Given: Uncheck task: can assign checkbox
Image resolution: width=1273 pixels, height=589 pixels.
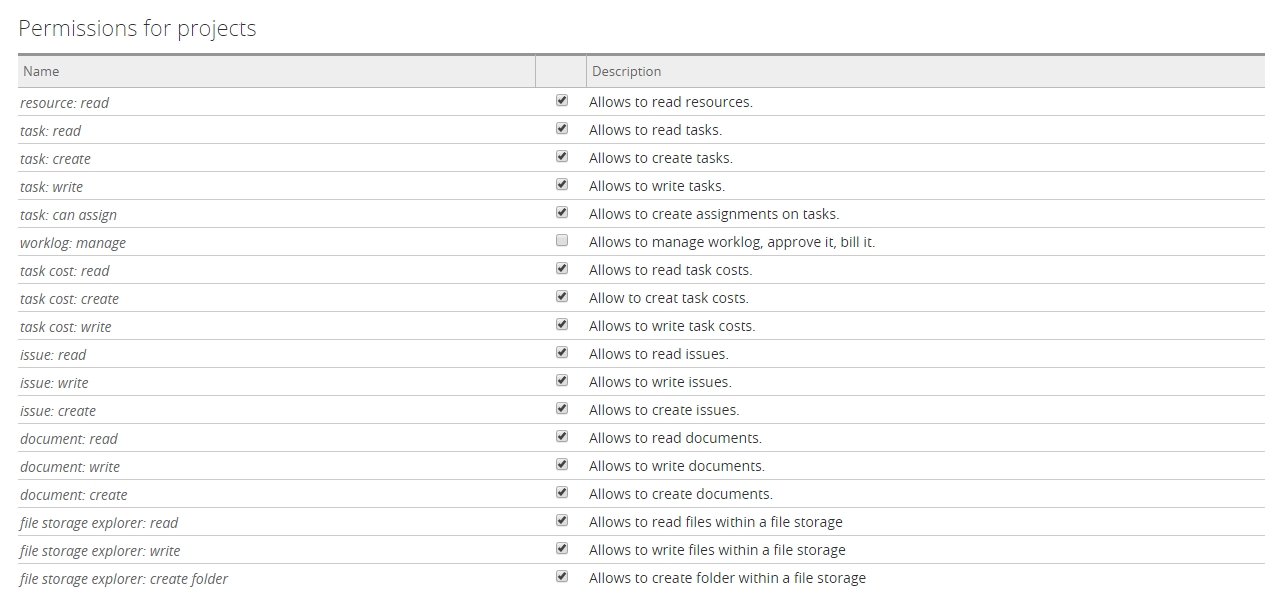Looking at the screenshot, I should pyautogui.click(x=562, y=213).
